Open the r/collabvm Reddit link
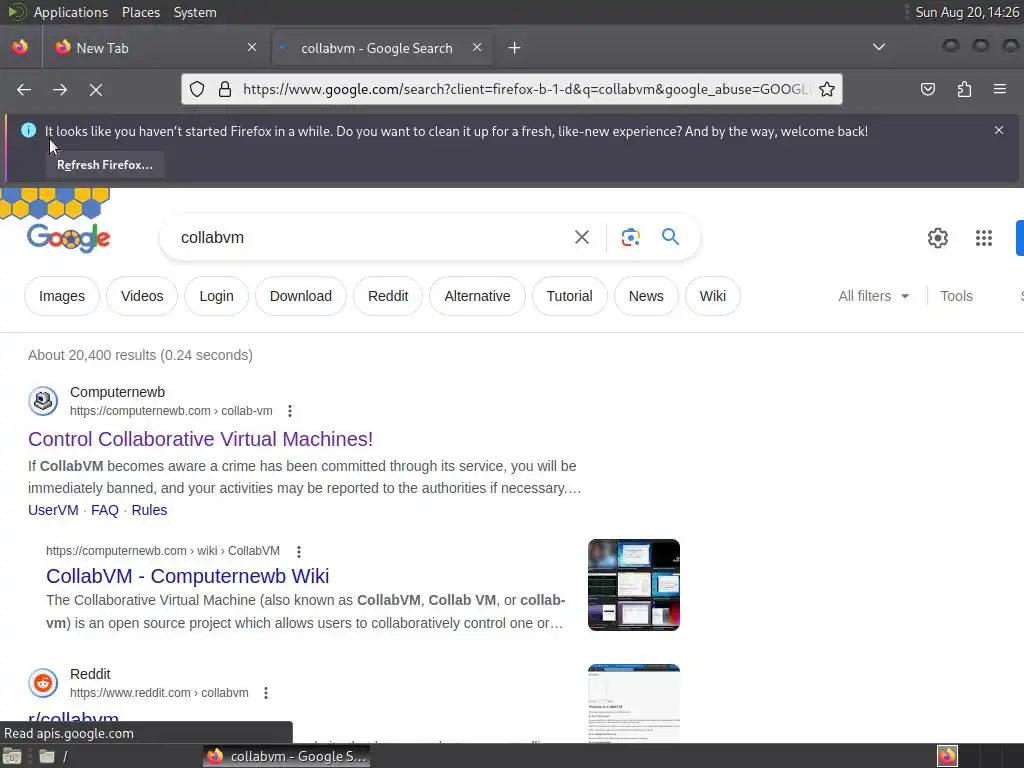Screen dimensions: 1024x768 [x=73, y=716]
